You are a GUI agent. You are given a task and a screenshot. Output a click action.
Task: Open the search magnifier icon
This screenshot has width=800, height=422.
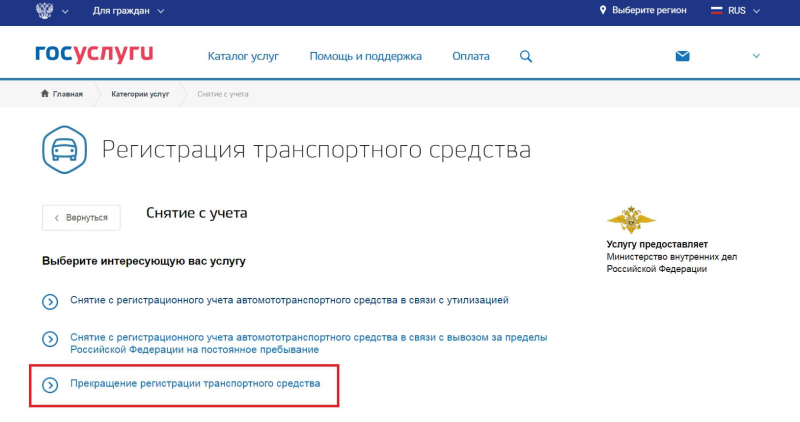point(526,56)
